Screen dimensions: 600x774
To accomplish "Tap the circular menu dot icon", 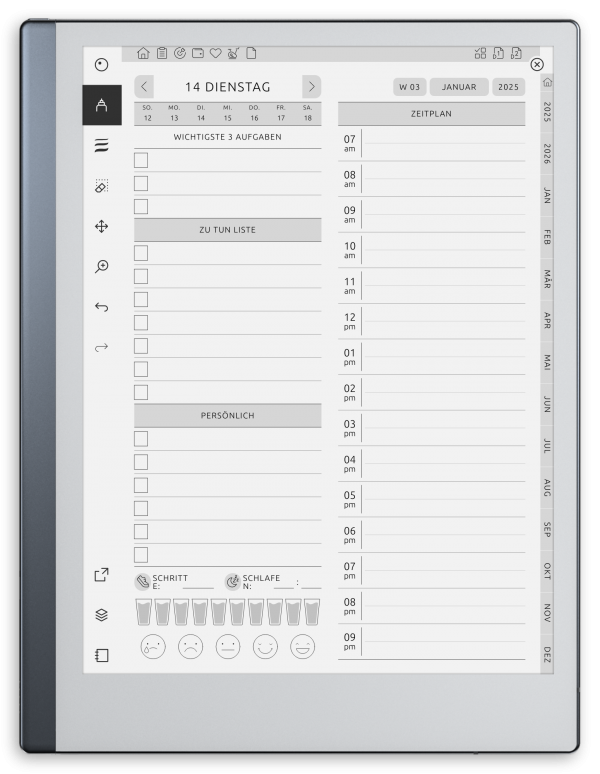I will 101,65.
